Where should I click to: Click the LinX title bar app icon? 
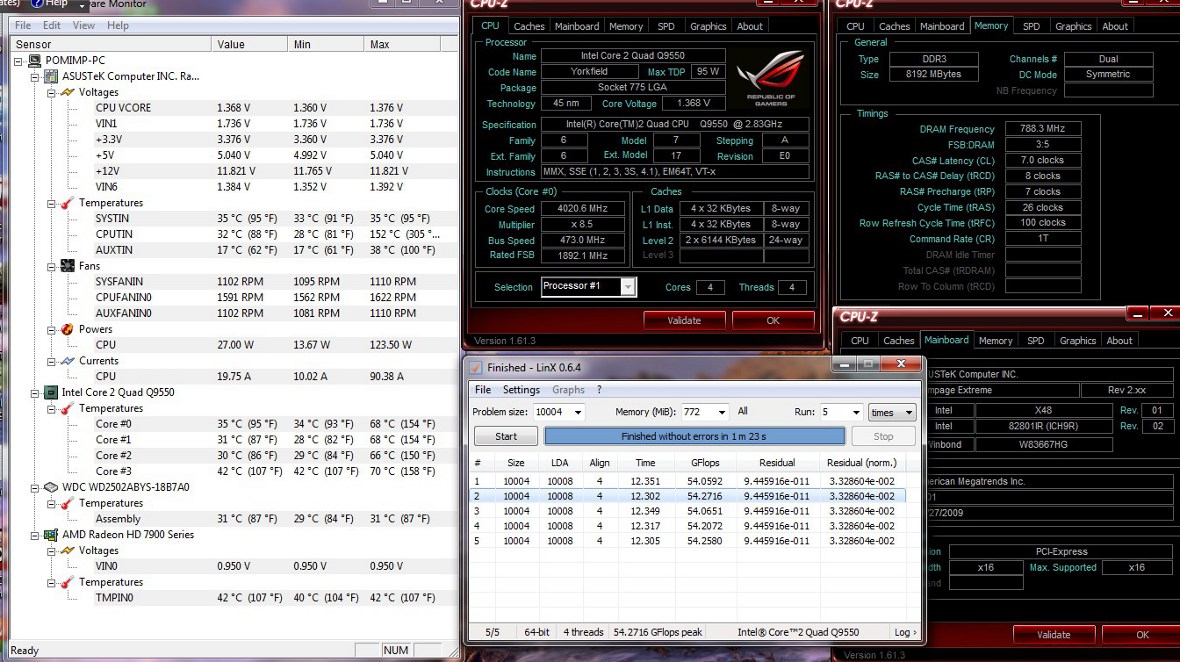coord(476,368)
